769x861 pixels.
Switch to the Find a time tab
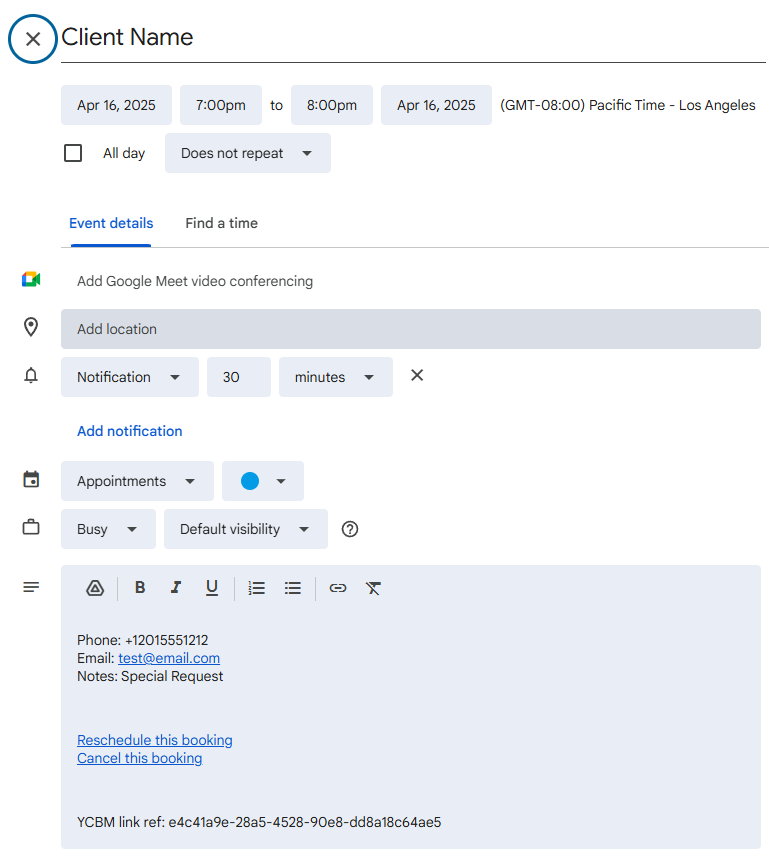pos(221,223)
